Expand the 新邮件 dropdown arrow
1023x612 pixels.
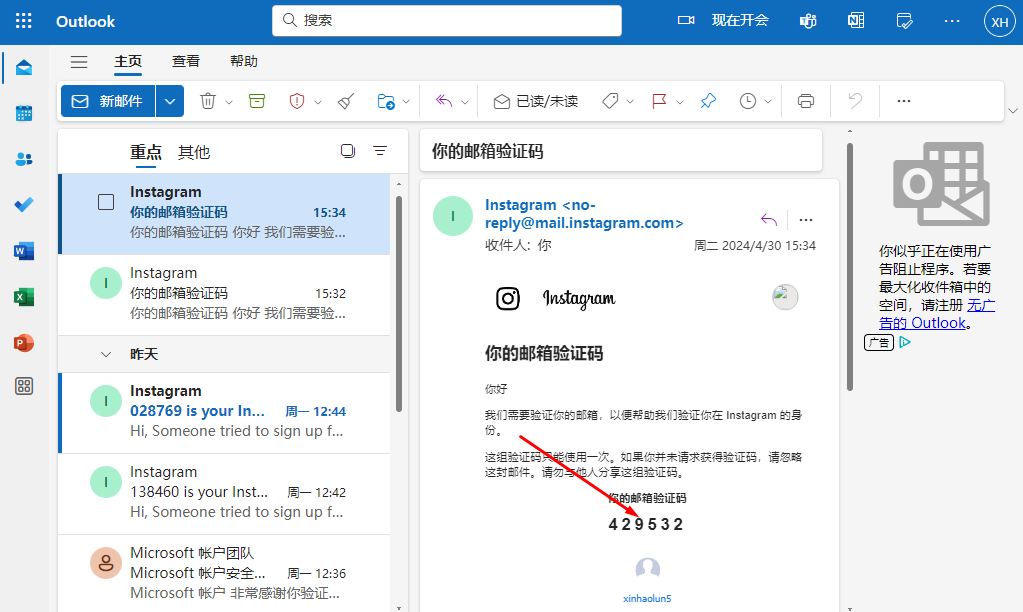(170, 101)
